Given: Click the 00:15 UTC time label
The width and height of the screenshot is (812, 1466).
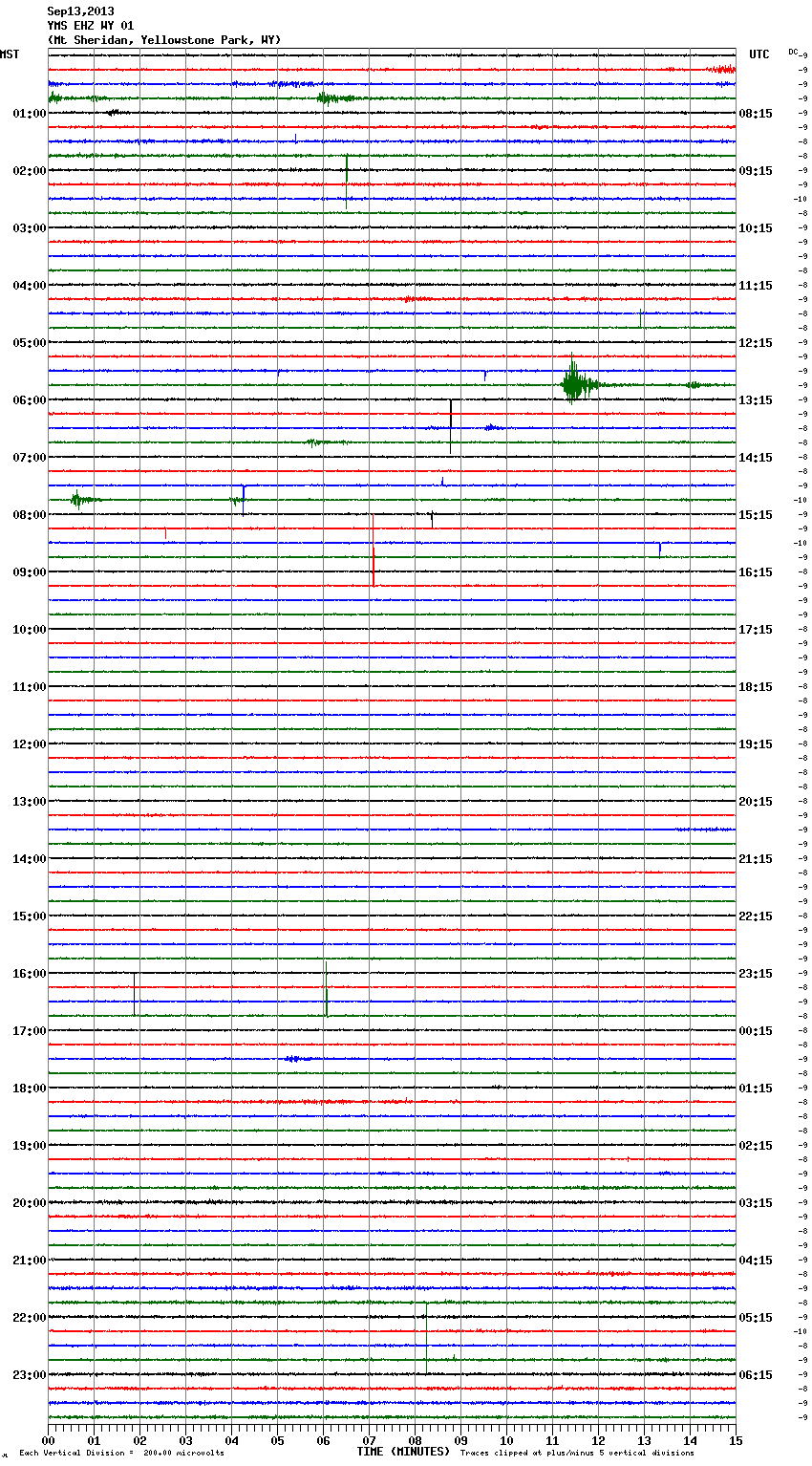Looking at the screenshot, I should click(756, 1031).
